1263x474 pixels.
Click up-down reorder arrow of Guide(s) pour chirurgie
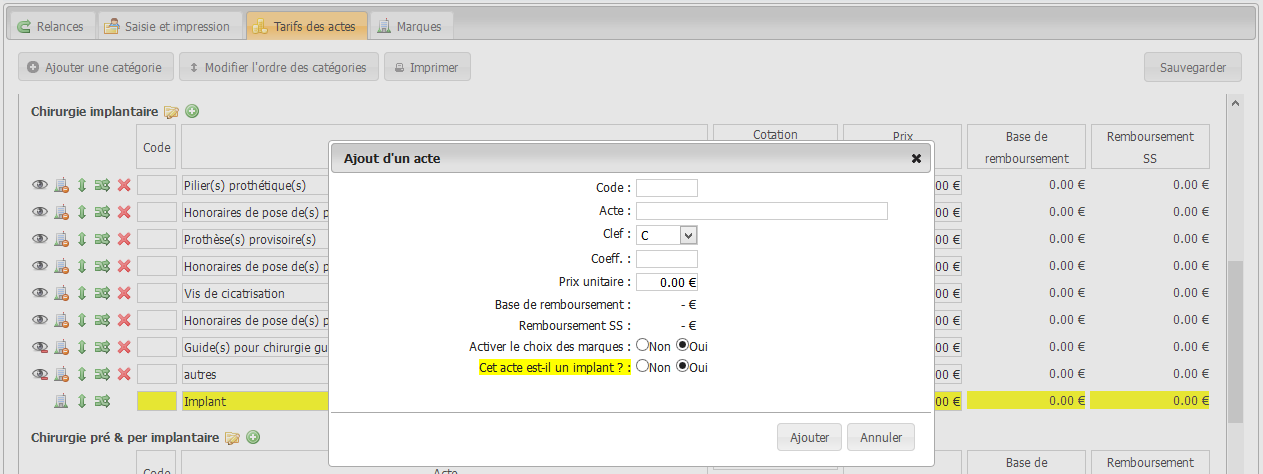click(82, 347)
